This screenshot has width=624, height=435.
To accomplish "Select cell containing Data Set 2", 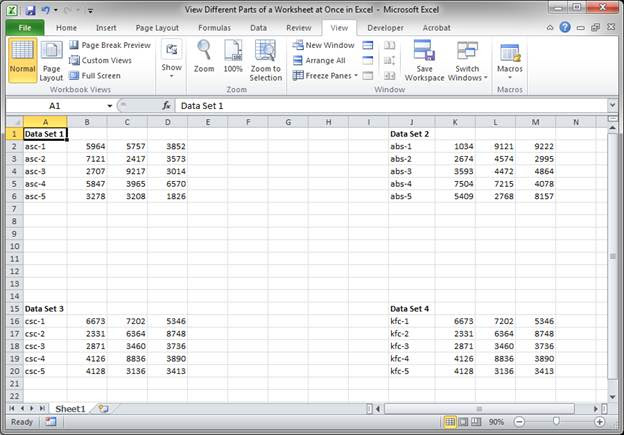I will (x=410, y=134).
